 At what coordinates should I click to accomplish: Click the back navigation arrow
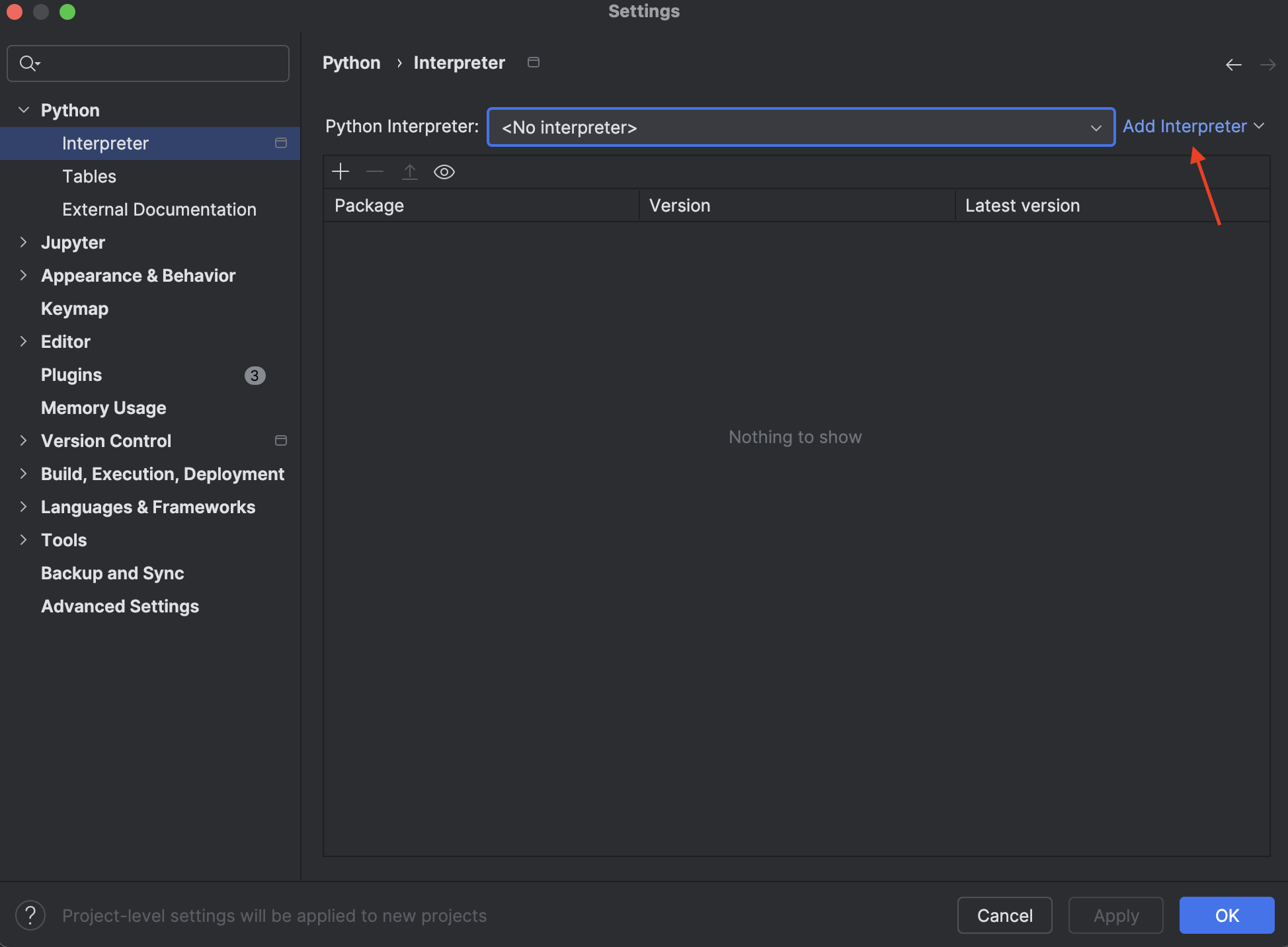tap(1234, 64)
